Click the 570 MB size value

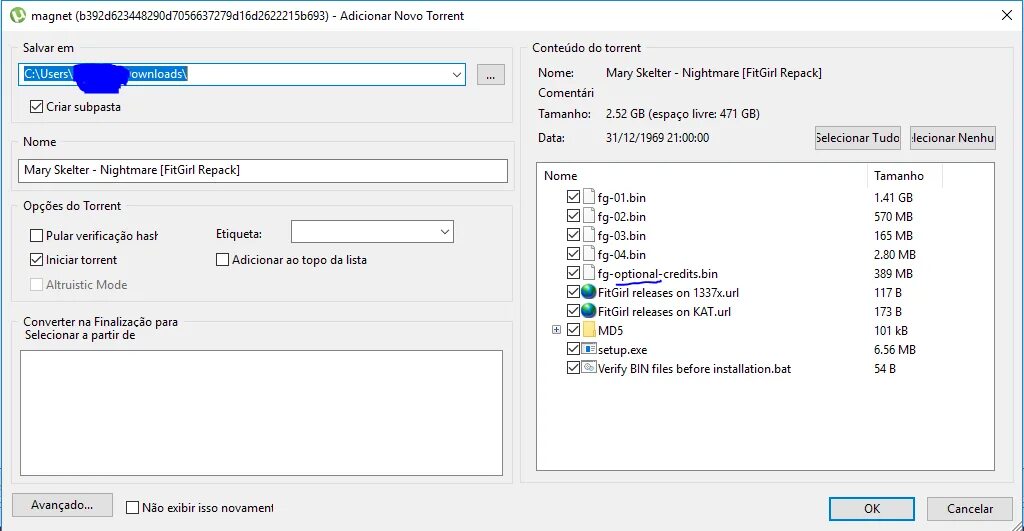pos(893,216)
